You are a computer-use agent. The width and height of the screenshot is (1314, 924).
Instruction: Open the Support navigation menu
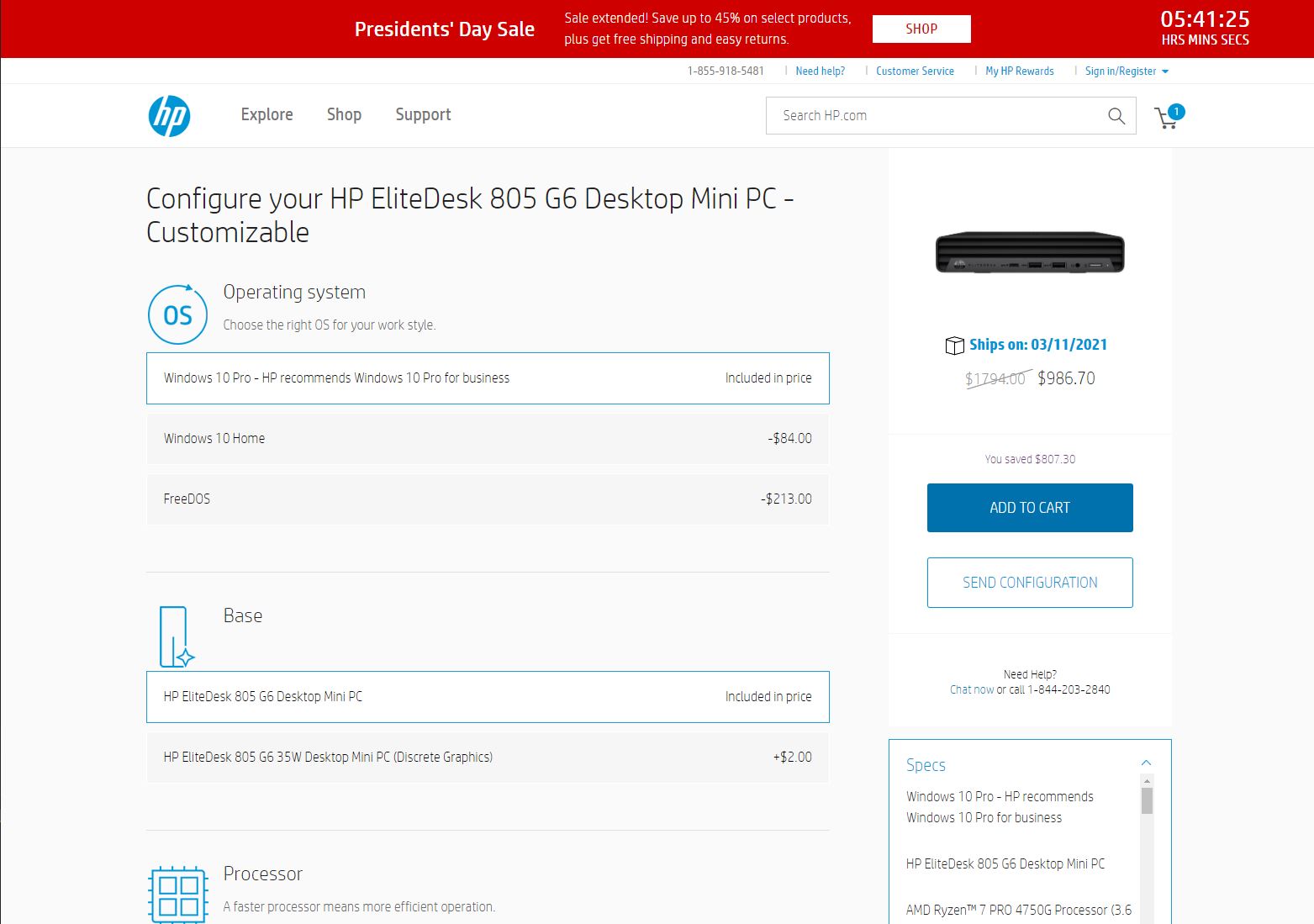point(423,115)
